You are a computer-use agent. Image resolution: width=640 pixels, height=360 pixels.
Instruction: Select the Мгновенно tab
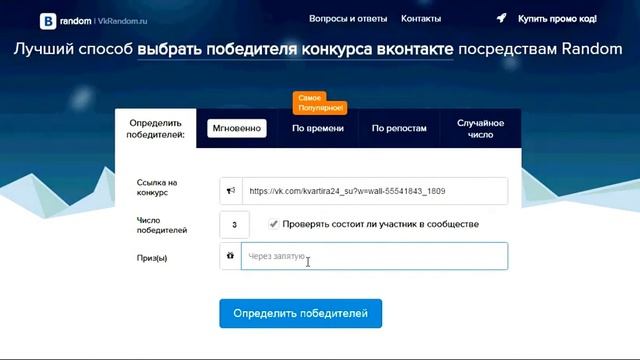[237, 128]
